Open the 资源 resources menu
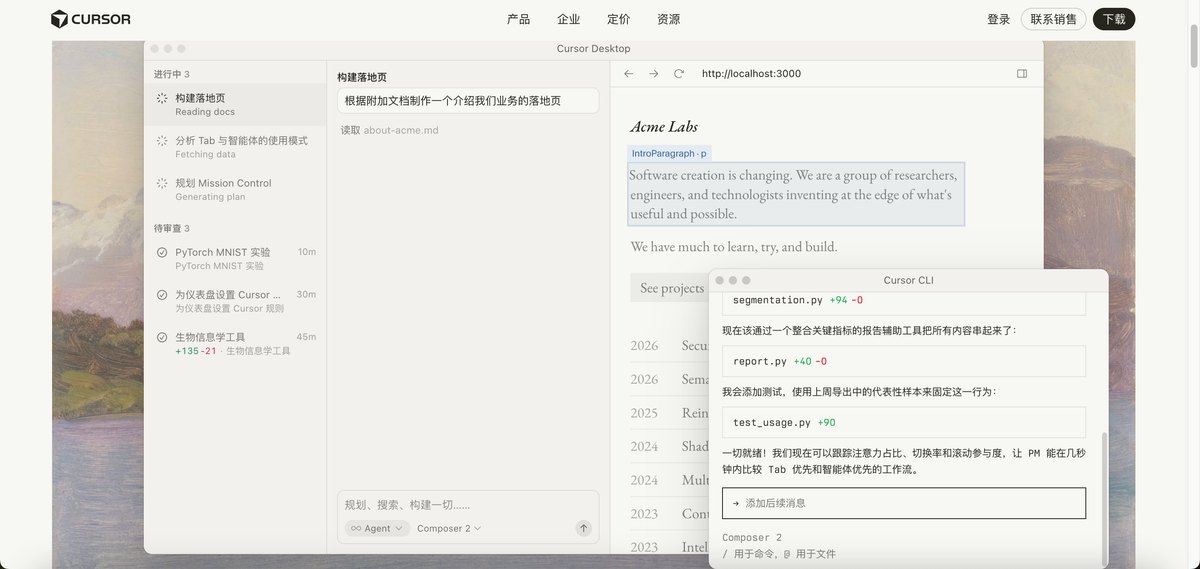Screen dimensions: 1200x569 (668, 19)
